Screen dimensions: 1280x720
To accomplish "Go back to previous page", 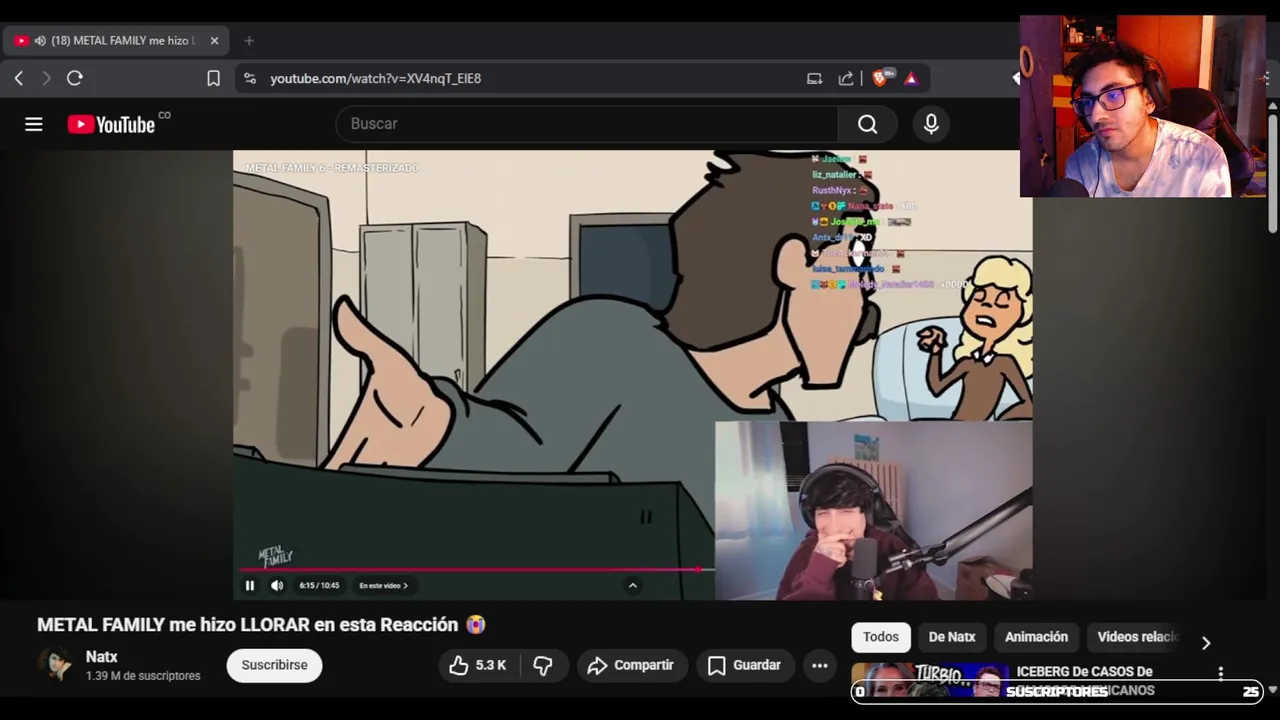I will 19,78.
